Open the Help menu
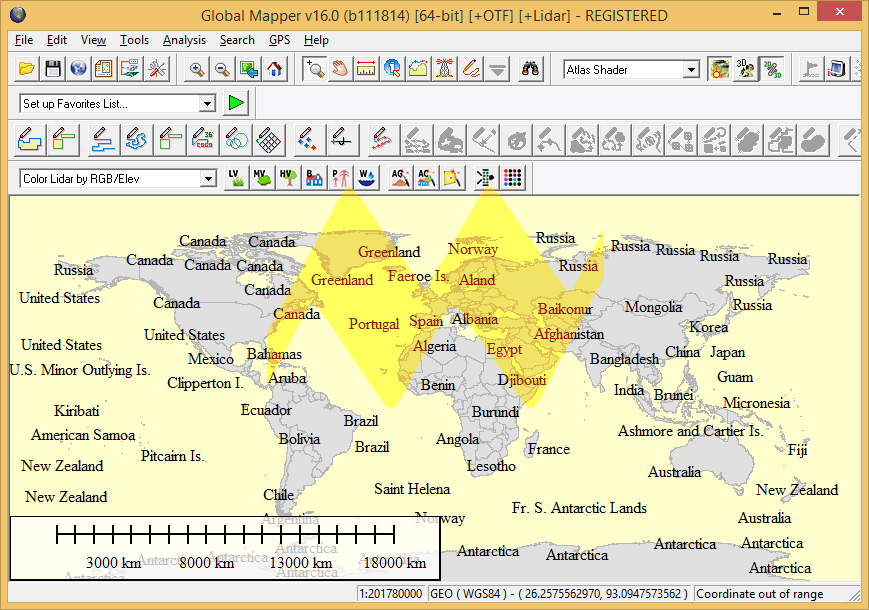The height and width of the screenshot is (610, 869). tap(316, 40)
